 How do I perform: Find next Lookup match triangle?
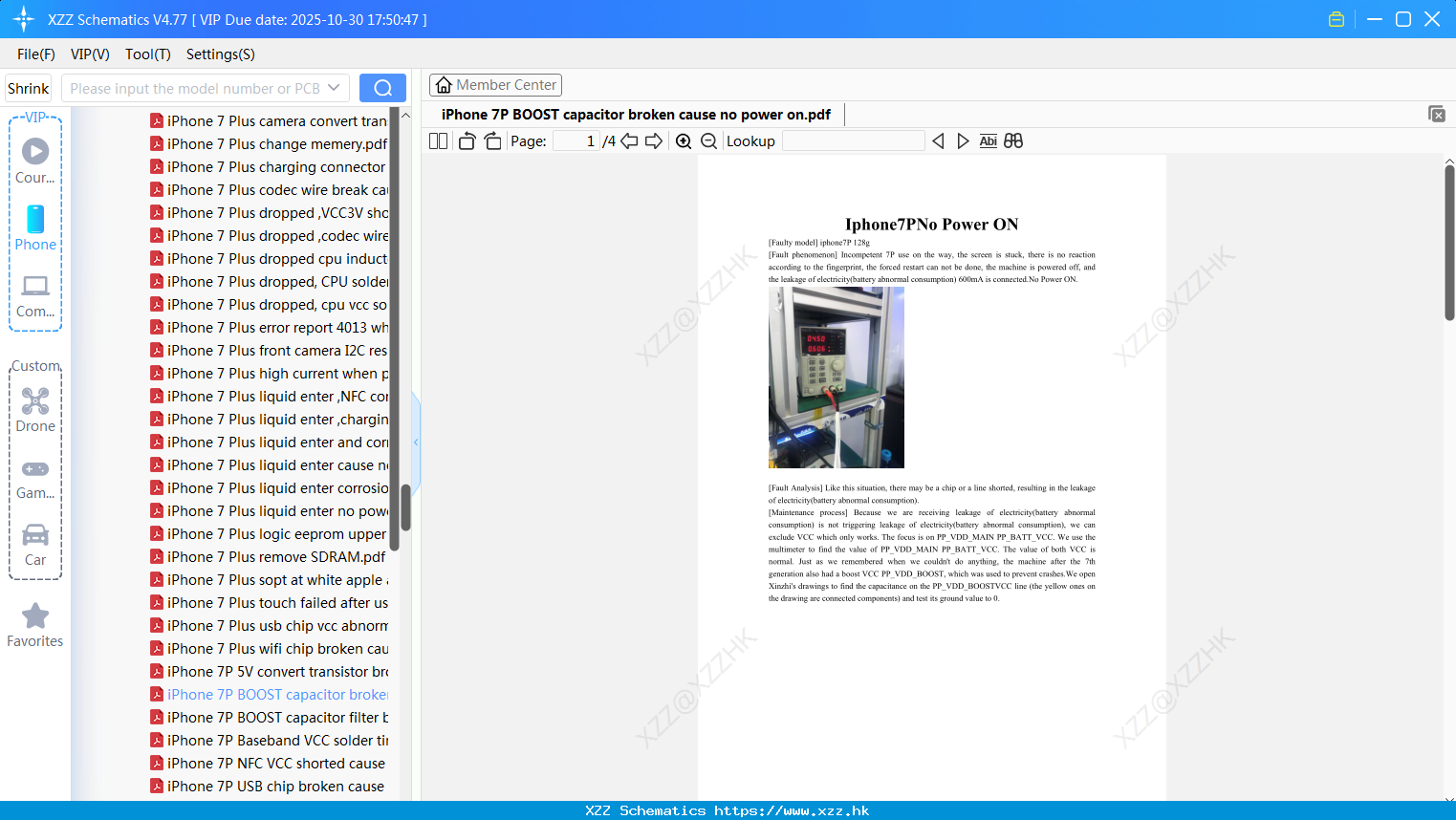963,141
